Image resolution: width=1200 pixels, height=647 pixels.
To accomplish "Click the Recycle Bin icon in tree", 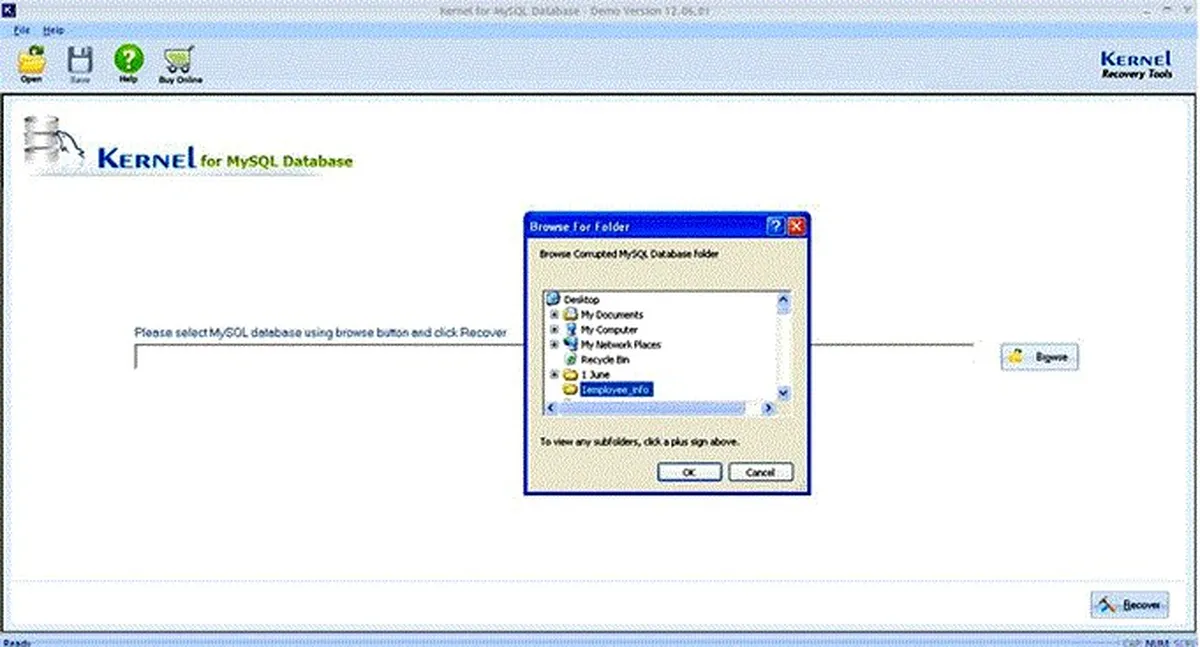I will [x=571, y=359].
